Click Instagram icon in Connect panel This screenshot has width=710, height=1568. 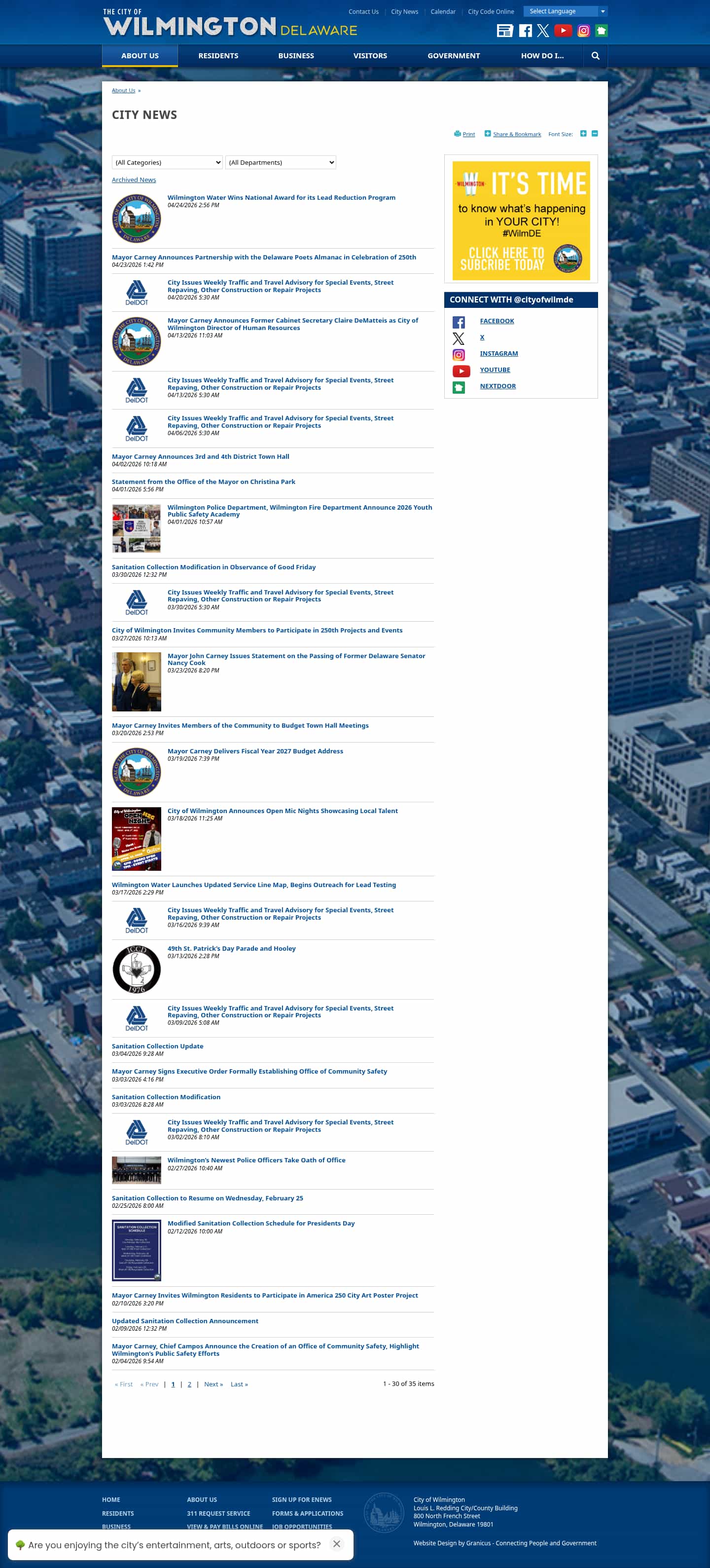point(459,355)
